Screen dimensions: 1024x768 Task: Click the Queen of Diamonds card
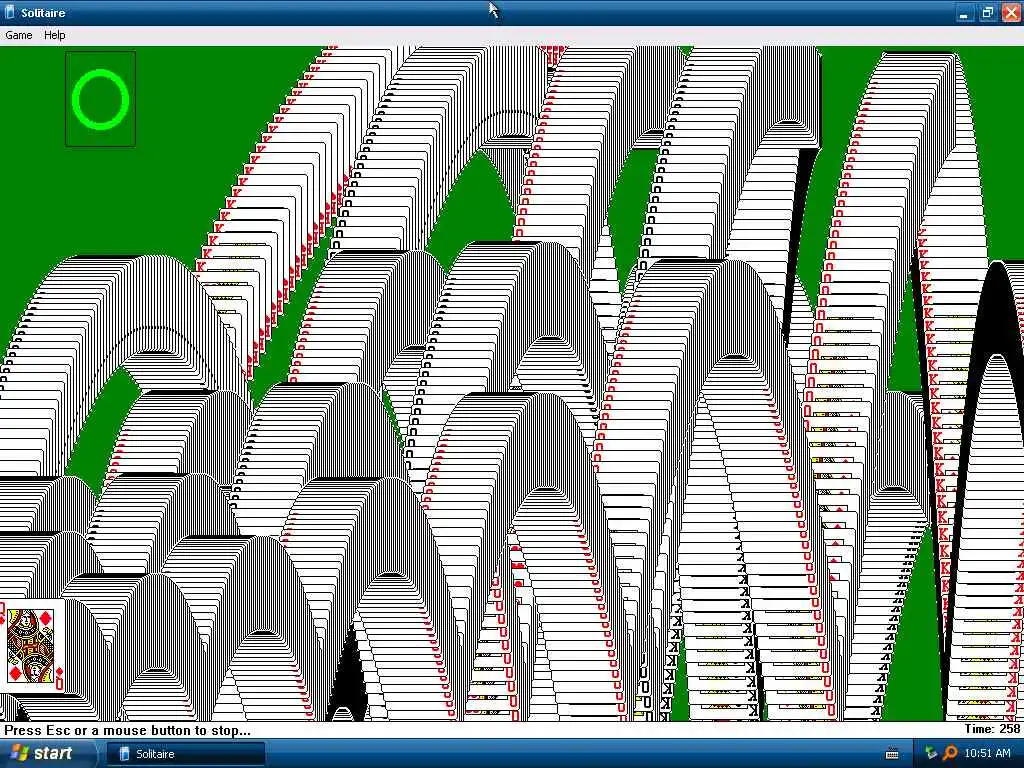coord(33,647)
